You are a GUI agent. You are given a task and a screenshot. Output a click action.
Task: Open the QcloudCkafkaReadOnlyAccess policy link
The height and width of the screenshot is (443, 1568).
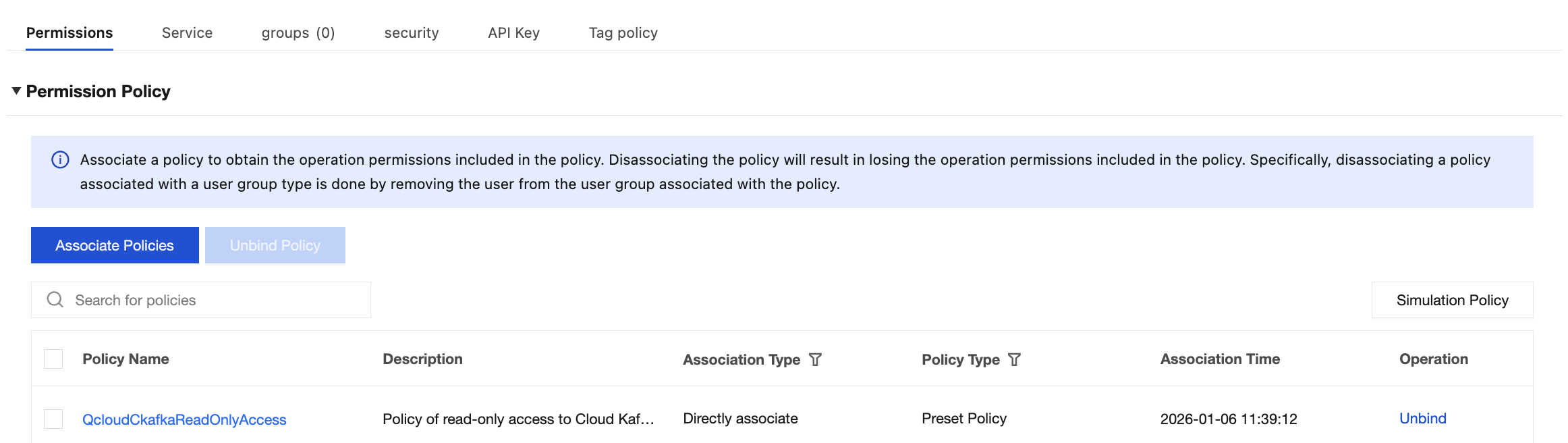(184, 419)
